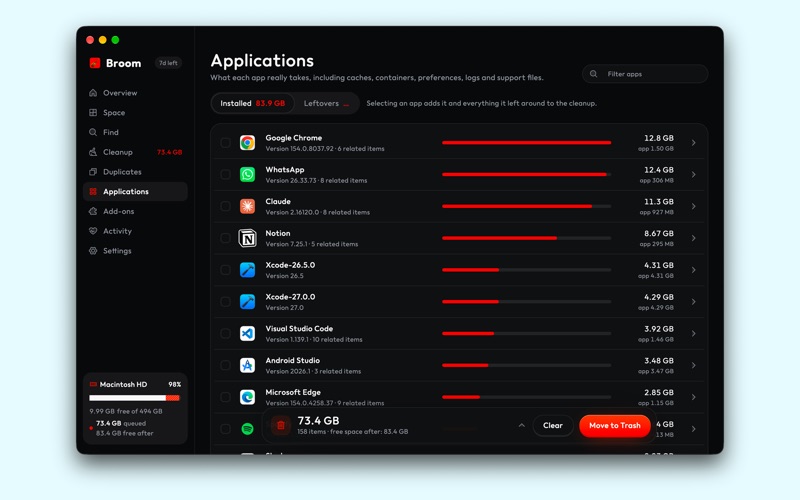Click the search icon in Filter apps
The width and height of the screenshot is (800, 500).
pos(593,74)
